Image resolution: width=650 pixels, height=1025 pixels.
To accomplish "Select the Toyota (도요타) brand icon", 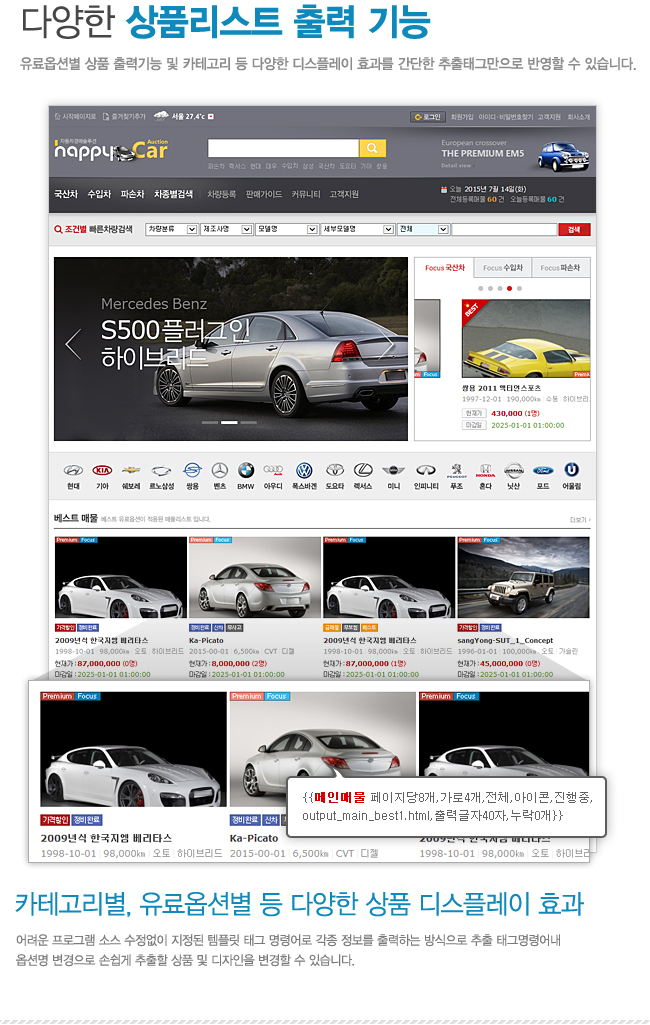I will 335,470.
